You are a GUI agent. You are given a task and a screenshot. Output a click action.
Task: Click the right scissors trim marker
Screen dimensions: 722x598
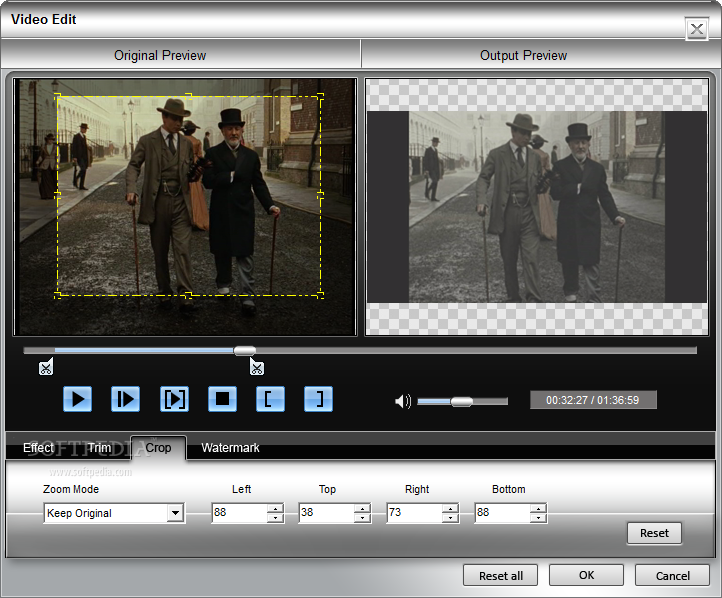coord(257,367)
